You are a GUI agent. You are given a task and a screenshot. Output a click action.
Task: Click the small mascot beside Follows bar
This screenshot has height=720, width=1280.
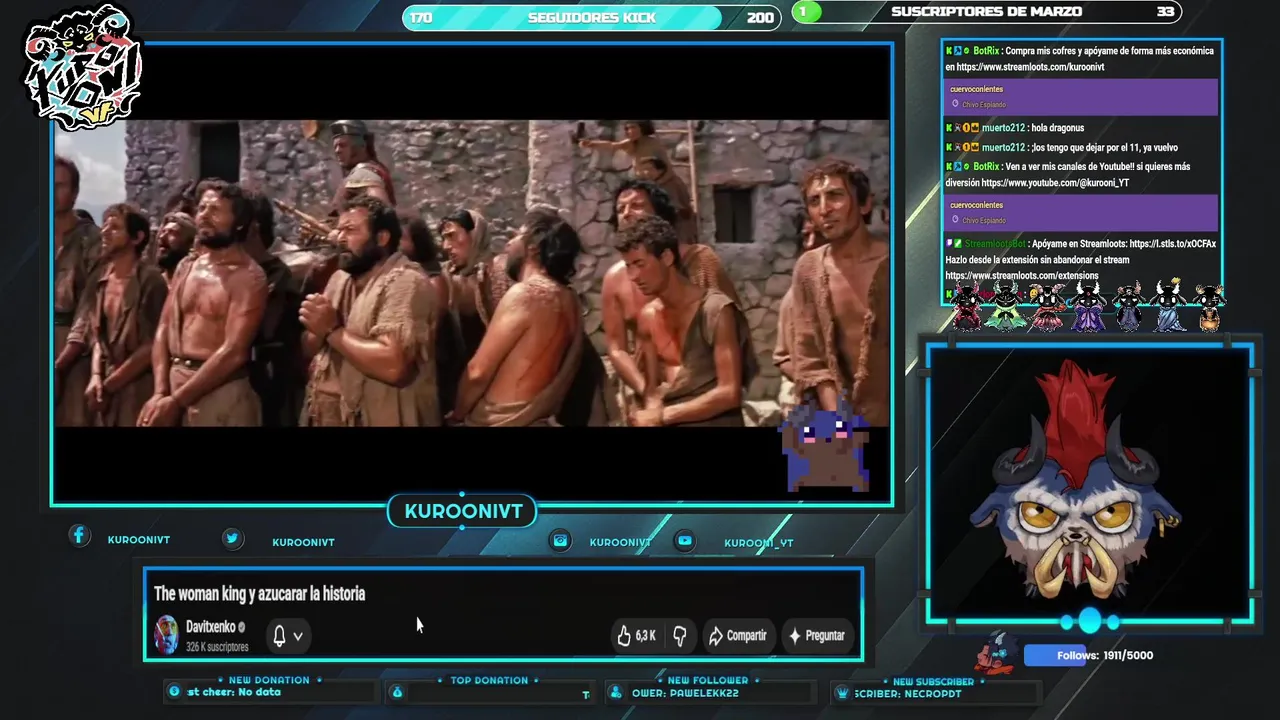[996, 655]
